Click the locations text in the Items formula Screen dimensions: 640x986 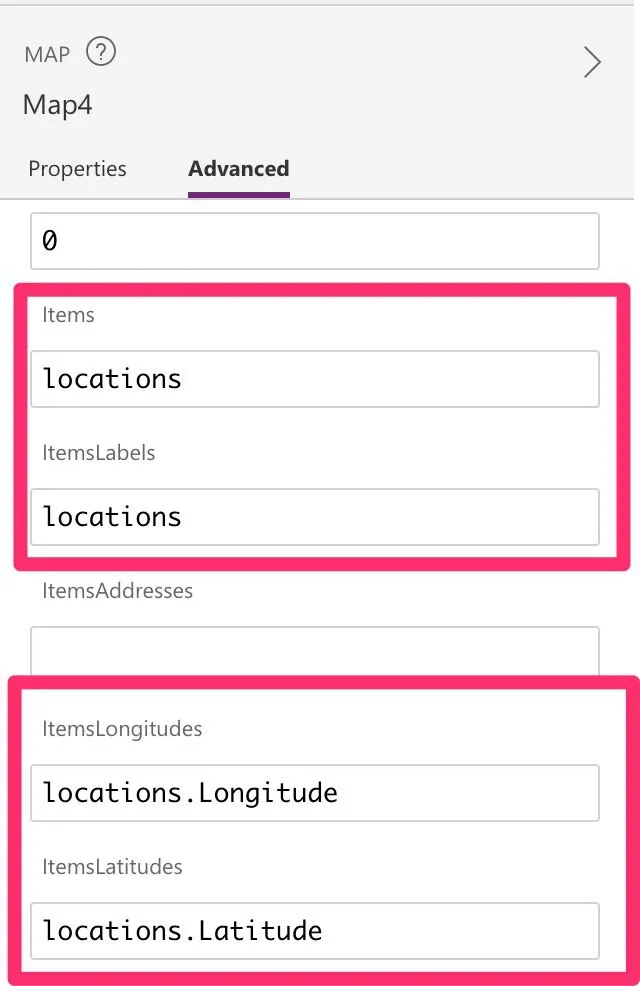point(112,379)
